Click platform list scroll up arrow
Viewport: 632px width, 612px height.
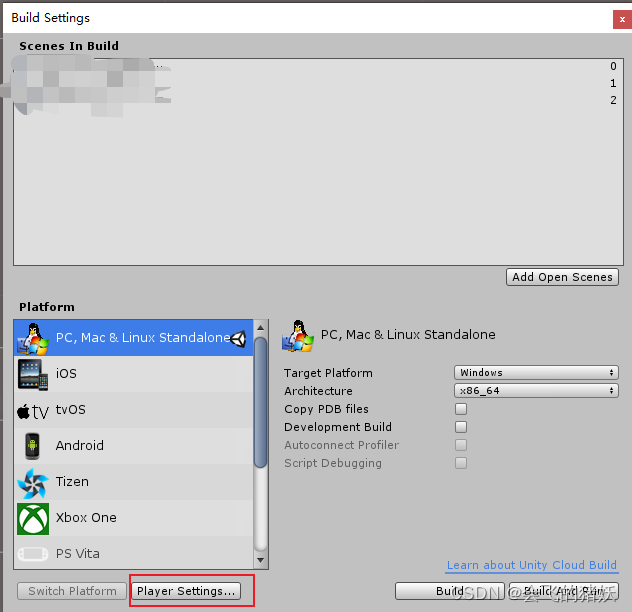260,327
